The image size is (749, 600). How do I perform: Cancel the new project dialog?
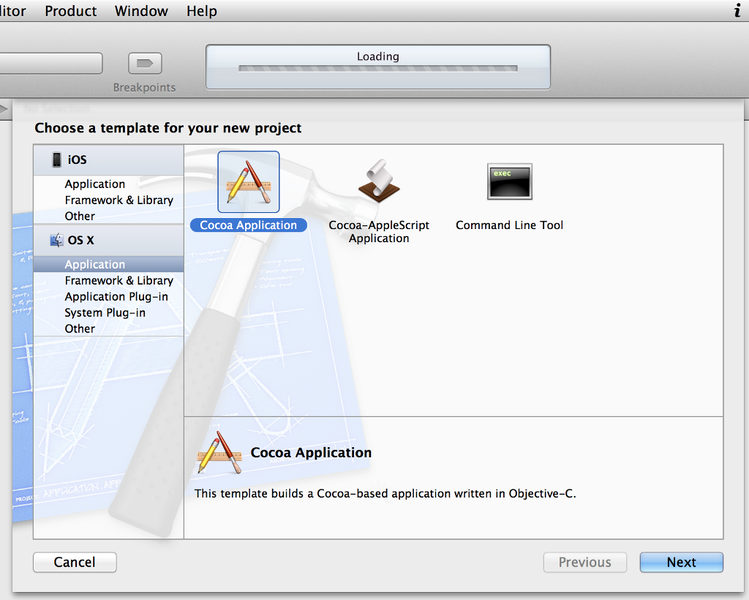tap(75, 562)
